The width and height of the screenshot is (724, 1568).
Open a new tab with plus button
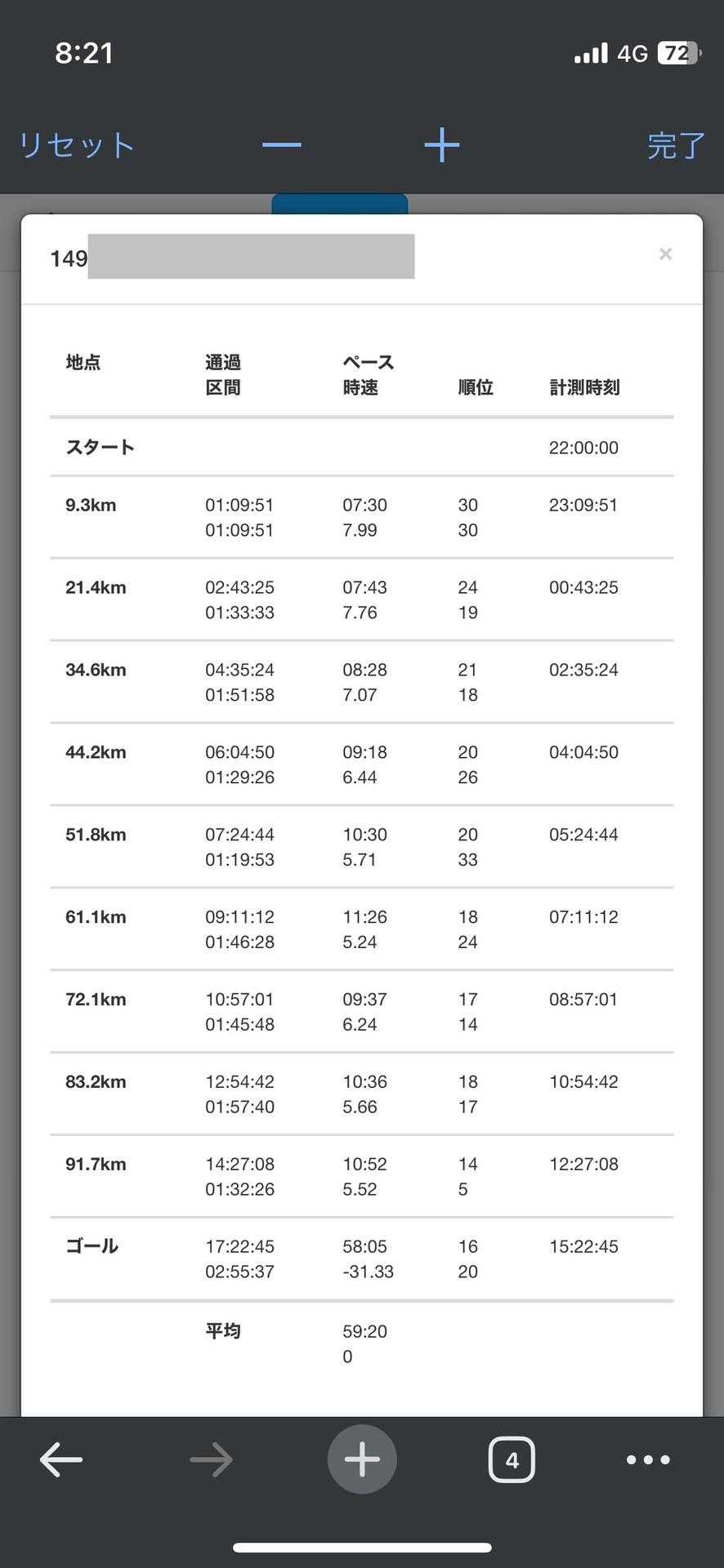click(362, 1459)
